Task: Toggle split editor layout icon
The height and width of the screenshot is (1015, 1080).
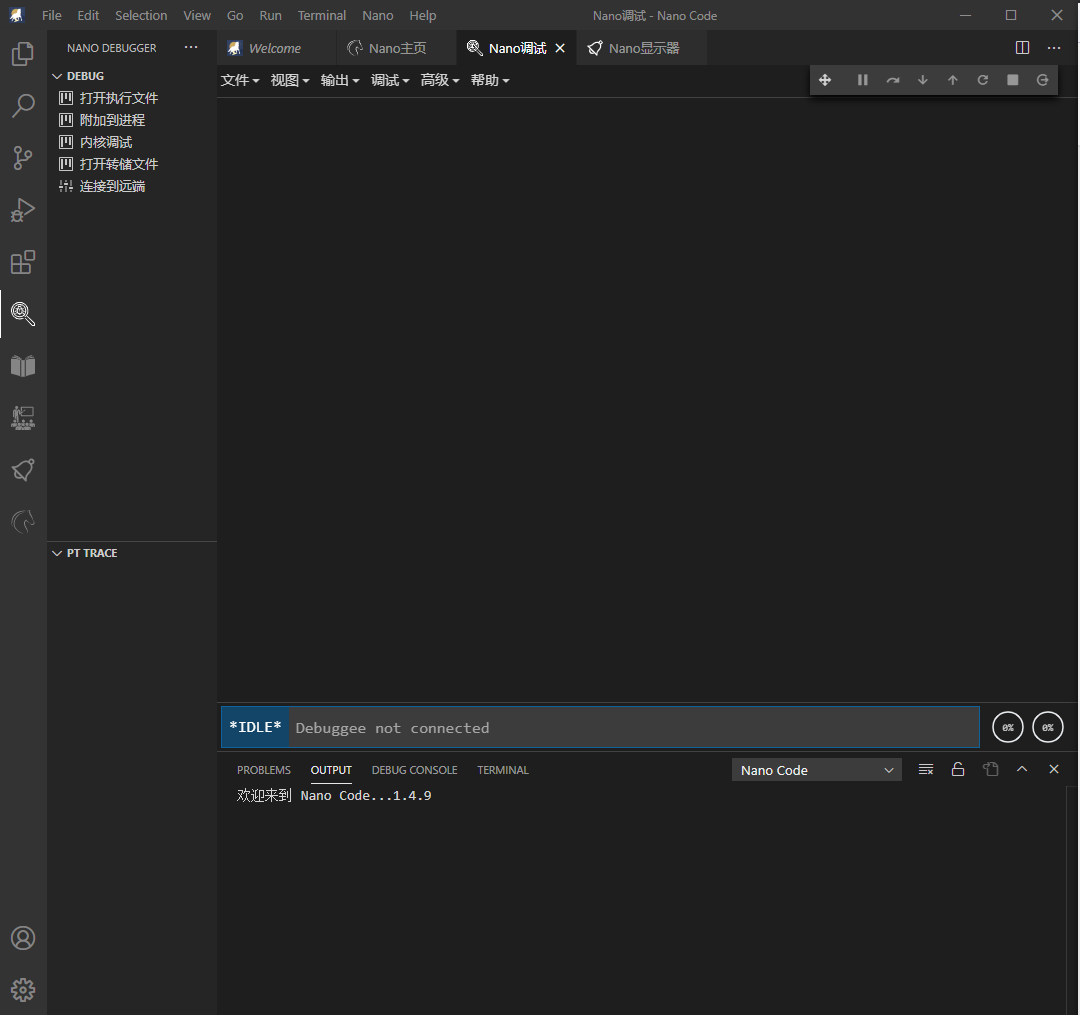Action: [x=1022, y=48]
